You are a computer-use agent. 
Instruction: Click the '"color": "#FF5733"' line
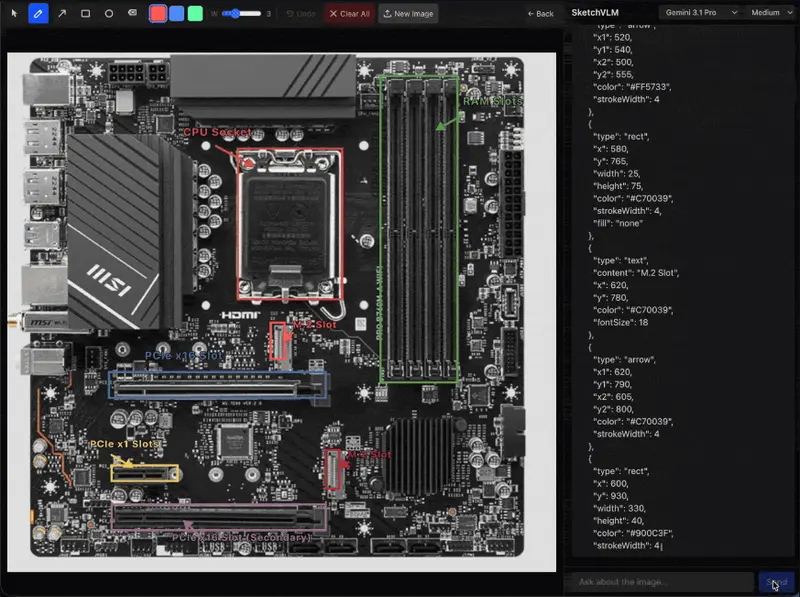[x=632, y=87]
